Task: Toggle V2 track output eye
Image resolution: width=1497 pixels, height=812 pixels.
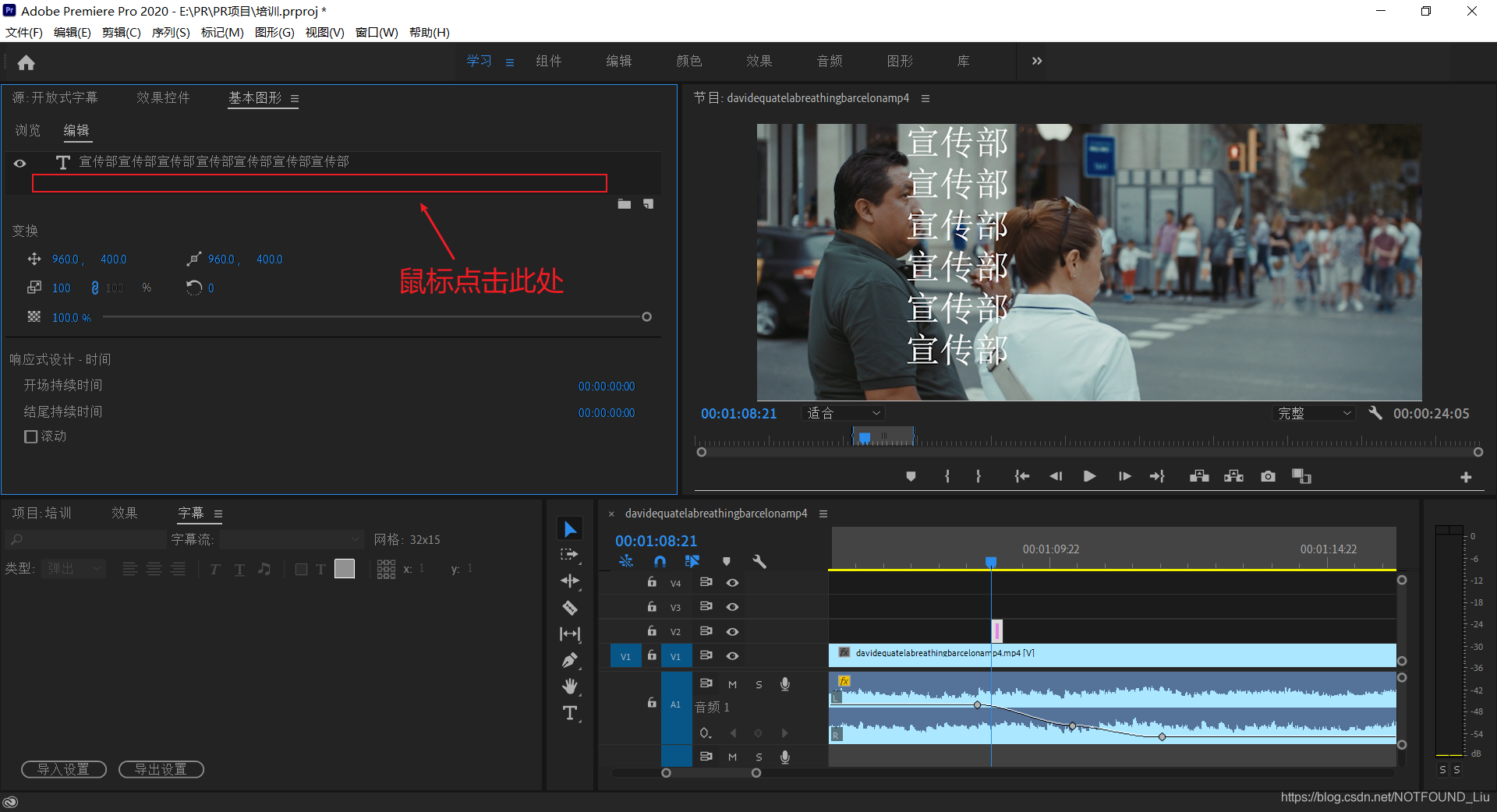Action: 732,631
